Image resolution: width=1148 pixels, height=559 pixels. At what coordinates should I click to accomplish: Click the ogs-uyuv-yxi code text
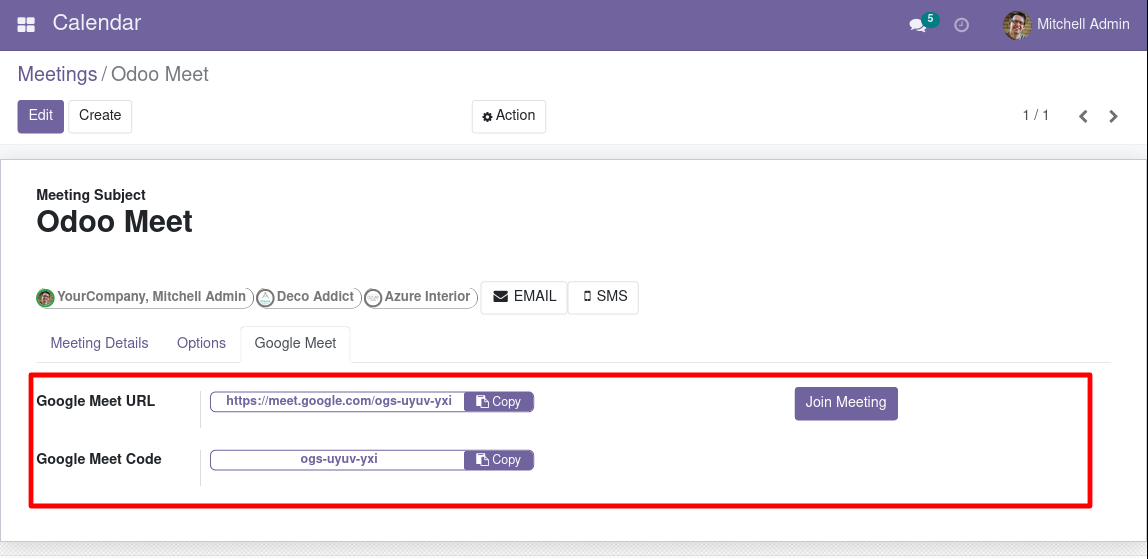click(x=339, y=459)
